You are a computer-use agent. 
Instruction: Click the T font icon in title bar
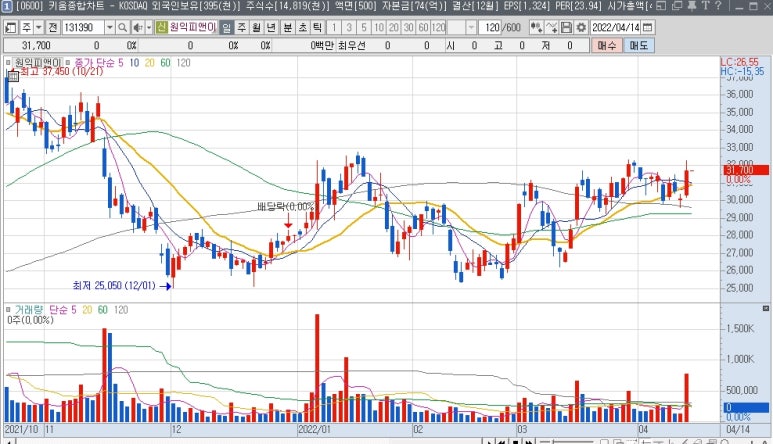pos(705,6)
